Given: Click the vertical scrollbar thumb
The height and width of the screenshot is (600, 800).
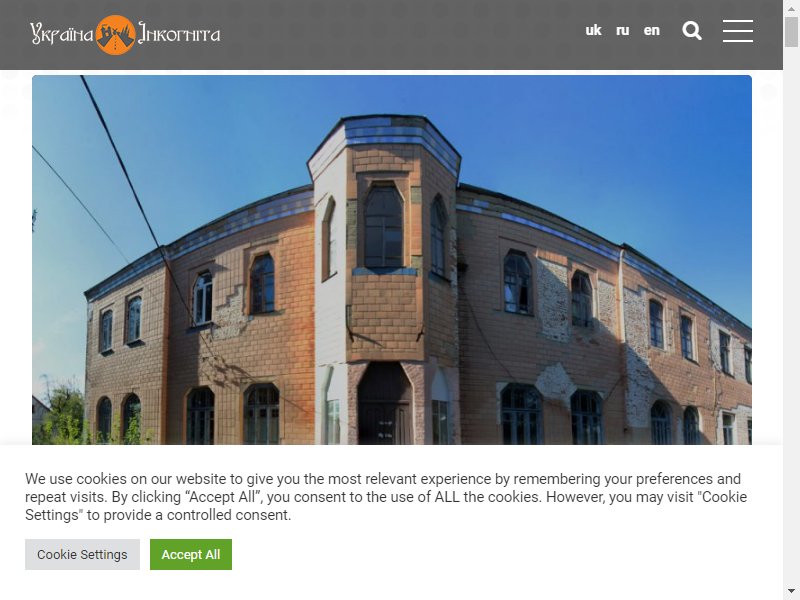Looking at the screenshot, I should click(x=791, y=32).
